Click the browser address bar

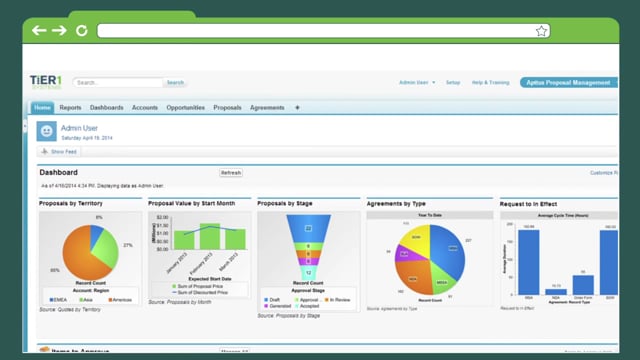[324, 31]
